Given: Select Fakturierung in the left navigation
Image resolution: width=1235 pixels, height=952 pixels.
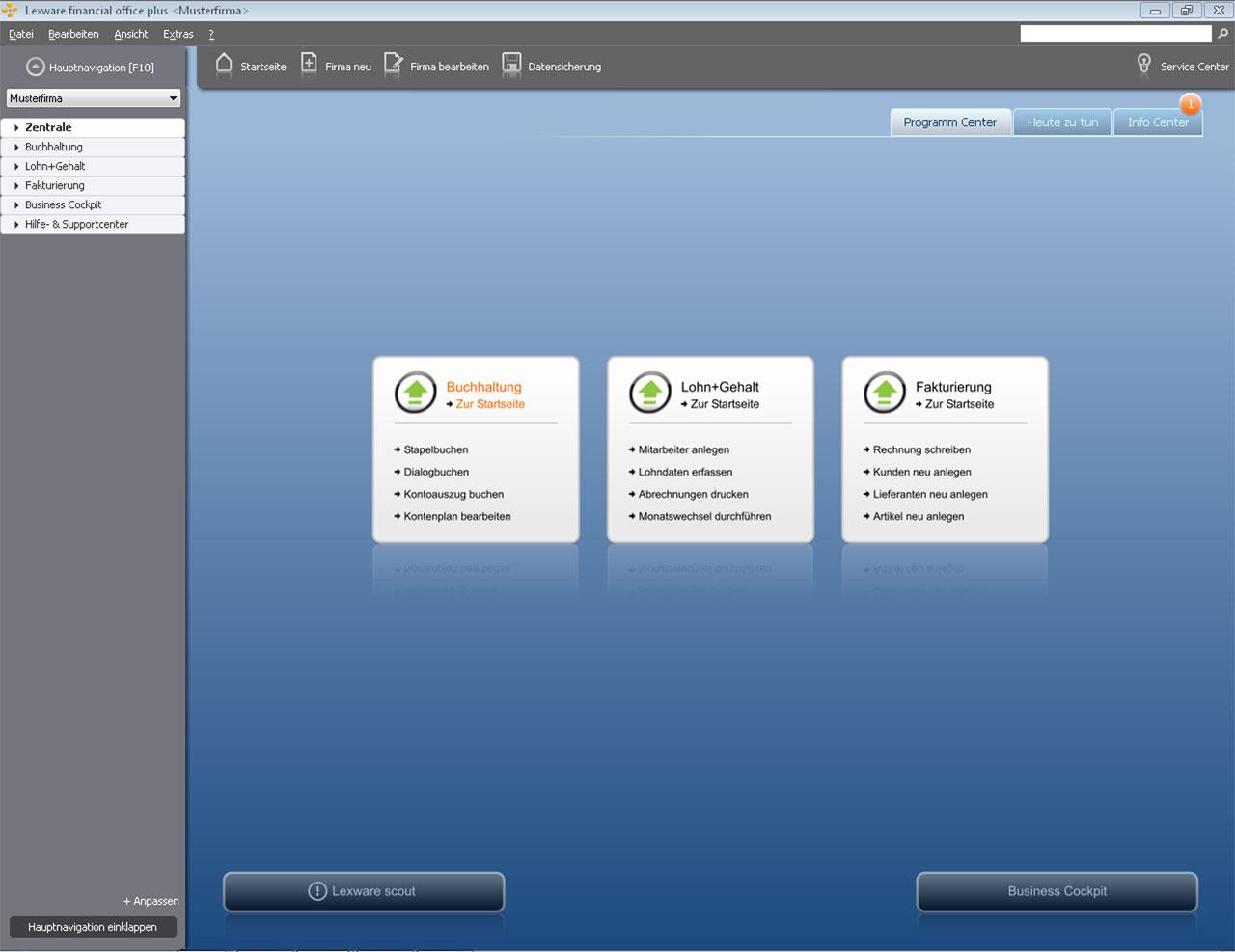Looking at the screenshot, I should pos(54,185).
